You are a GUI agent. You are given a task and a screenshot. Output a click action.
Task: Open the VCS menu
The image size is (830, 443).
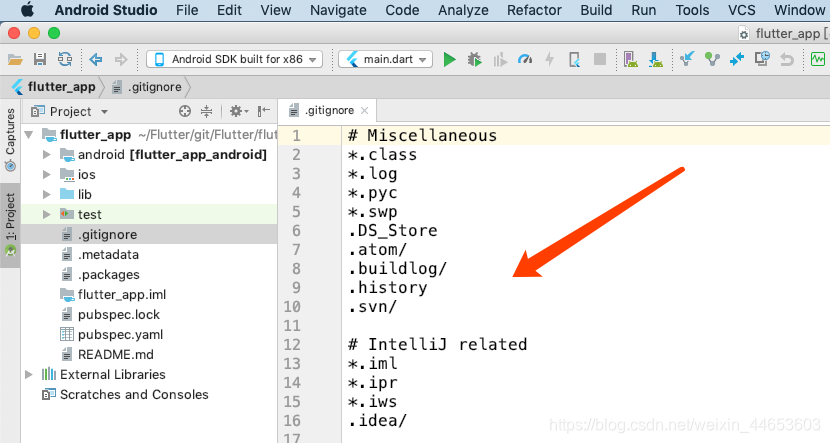pyautogui.click(x=741, y=10)
